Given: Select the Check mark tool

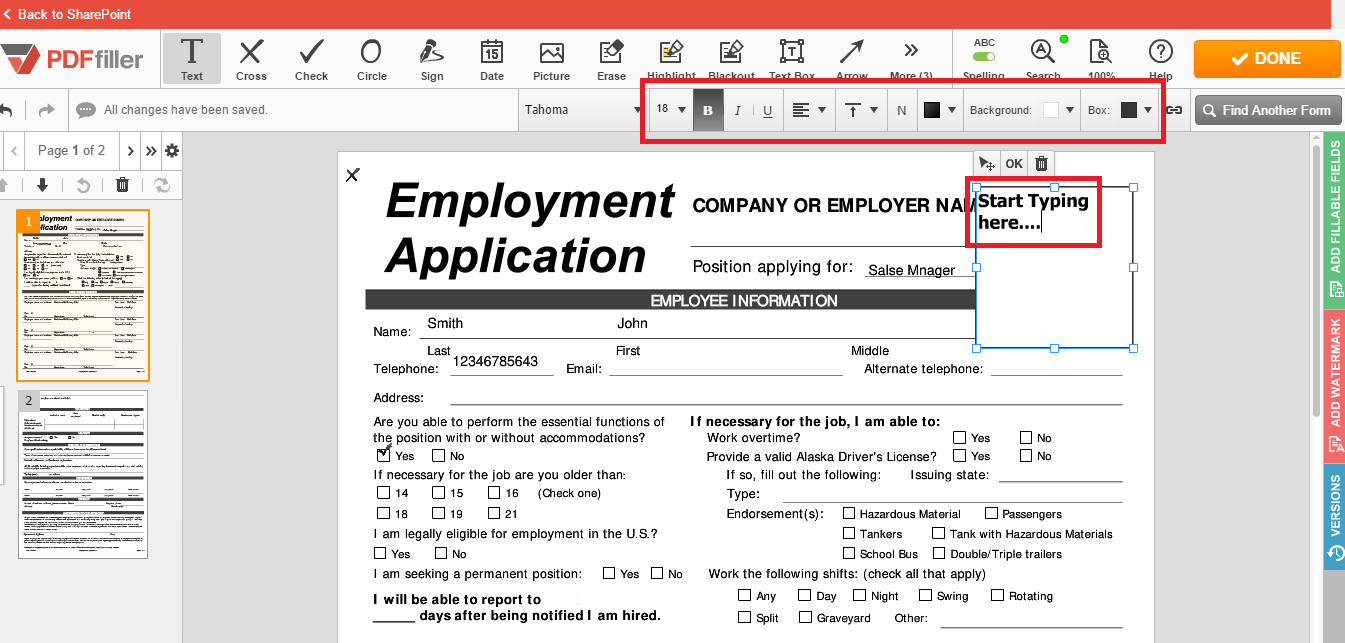Looking at the screenshot, I should (311, 59).
